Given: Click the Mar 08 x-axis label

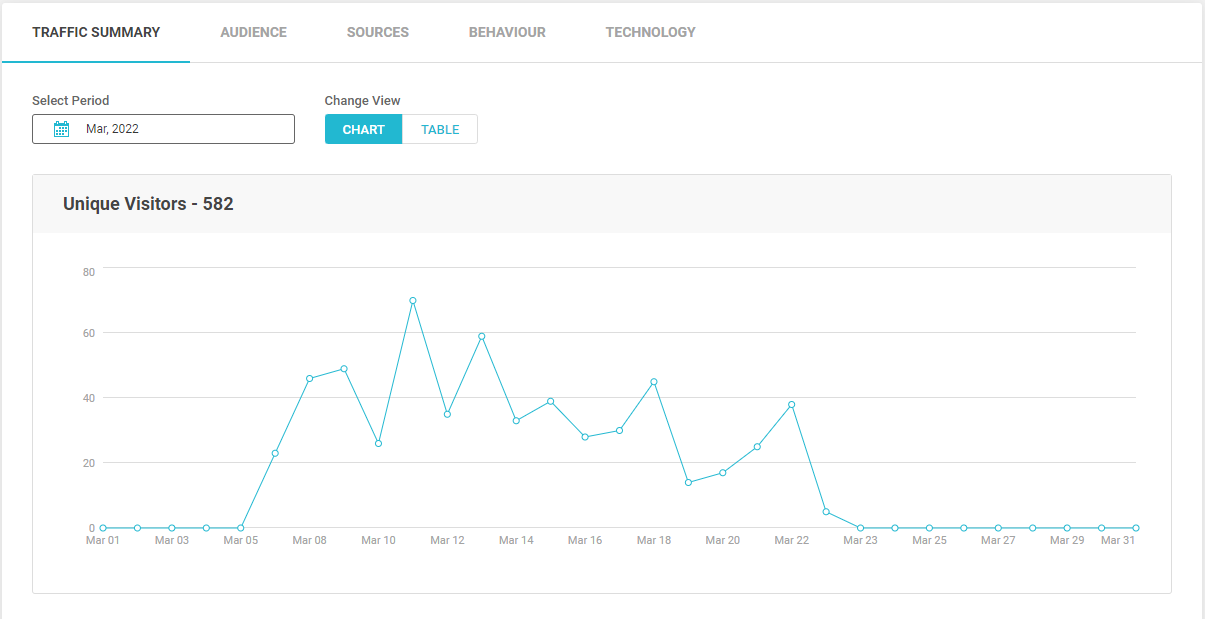Looking at the screenshot, I should pos(310,541).
